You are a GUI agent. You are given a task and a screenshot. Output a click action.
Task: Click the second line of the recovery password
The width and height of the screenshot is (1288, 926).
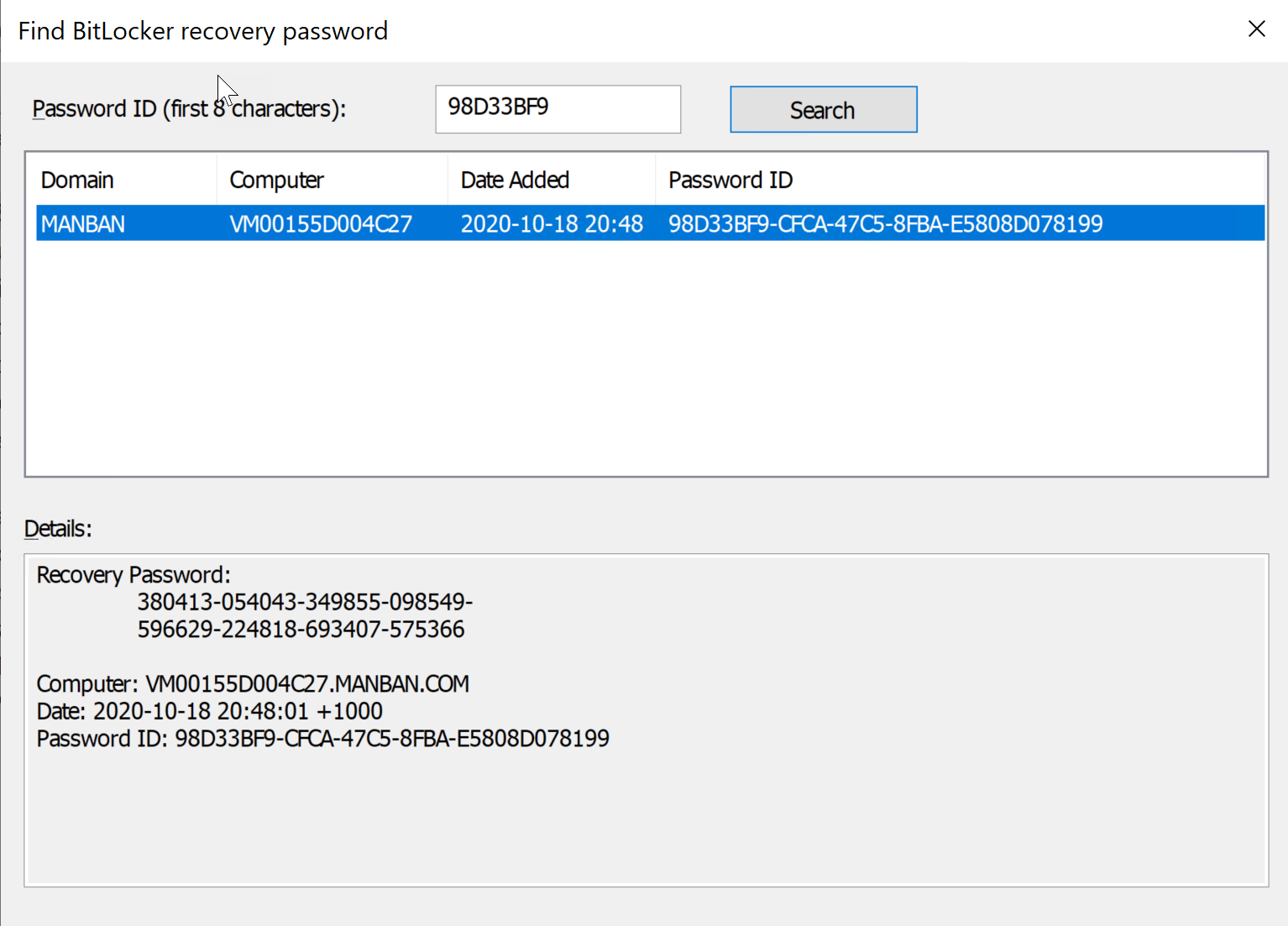(x=301, y=630)
